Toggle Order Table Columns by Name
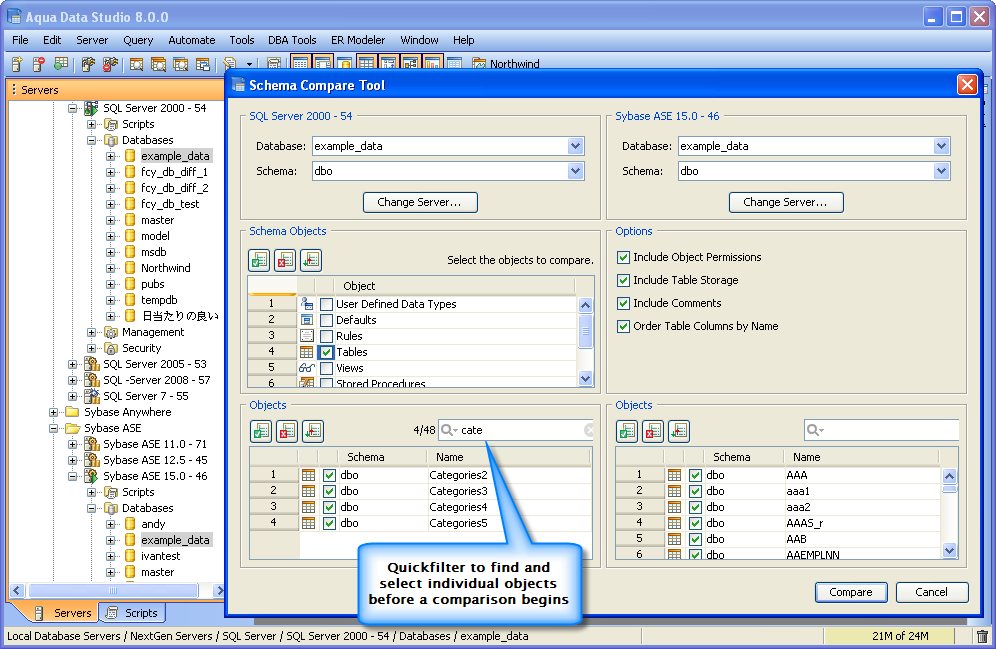 (623, 326)
